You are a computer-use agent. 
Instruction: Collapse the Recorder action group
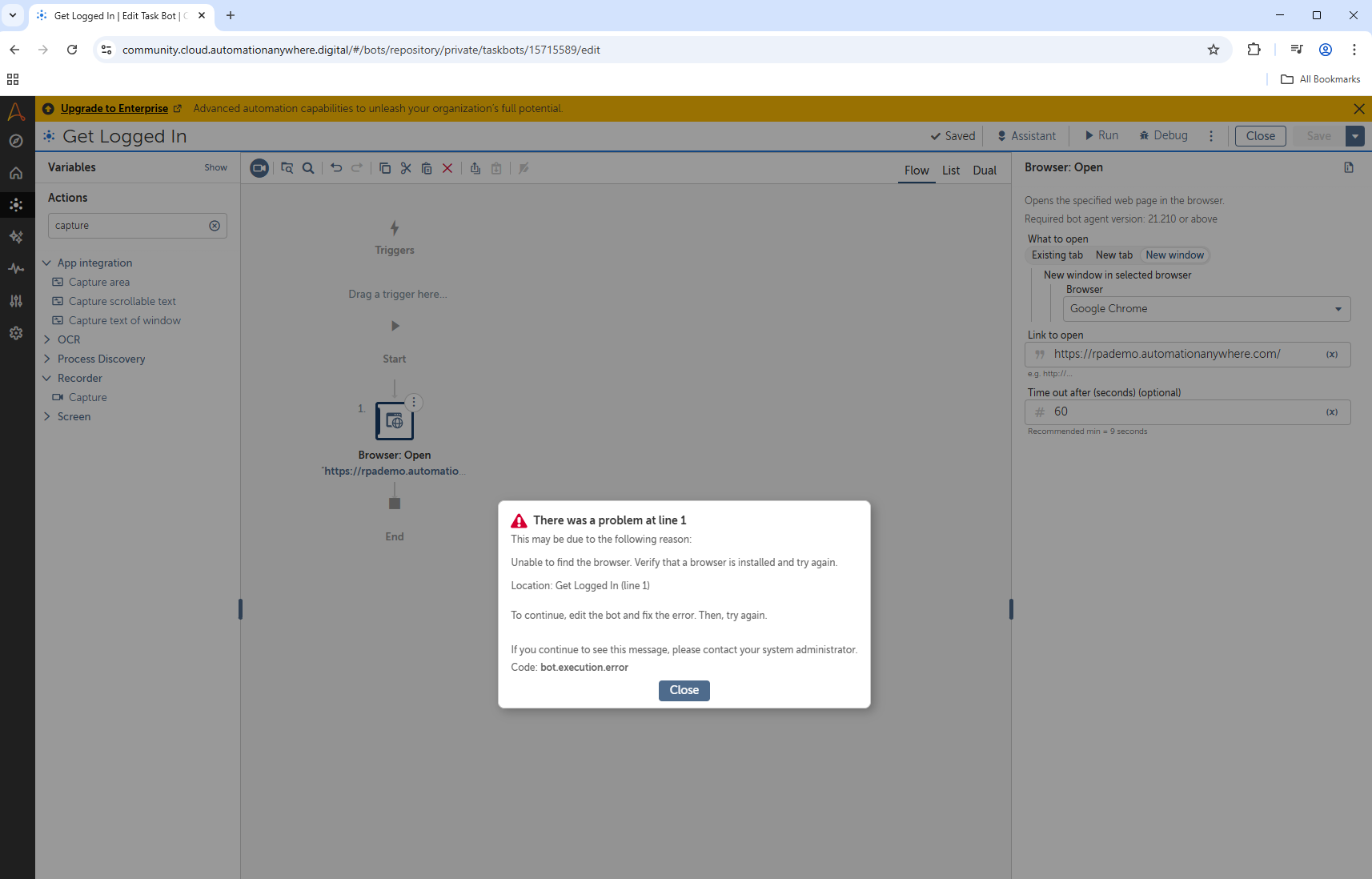pos(47,378)
